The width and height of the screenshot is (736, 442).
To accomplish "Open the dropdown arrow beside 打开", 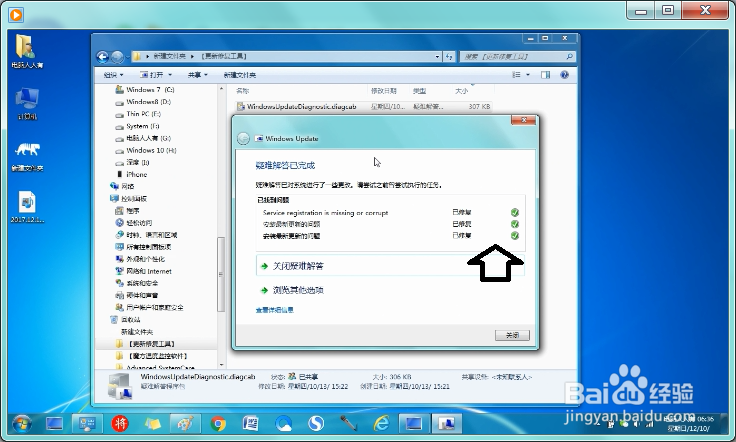I will [x=170, y=75].
